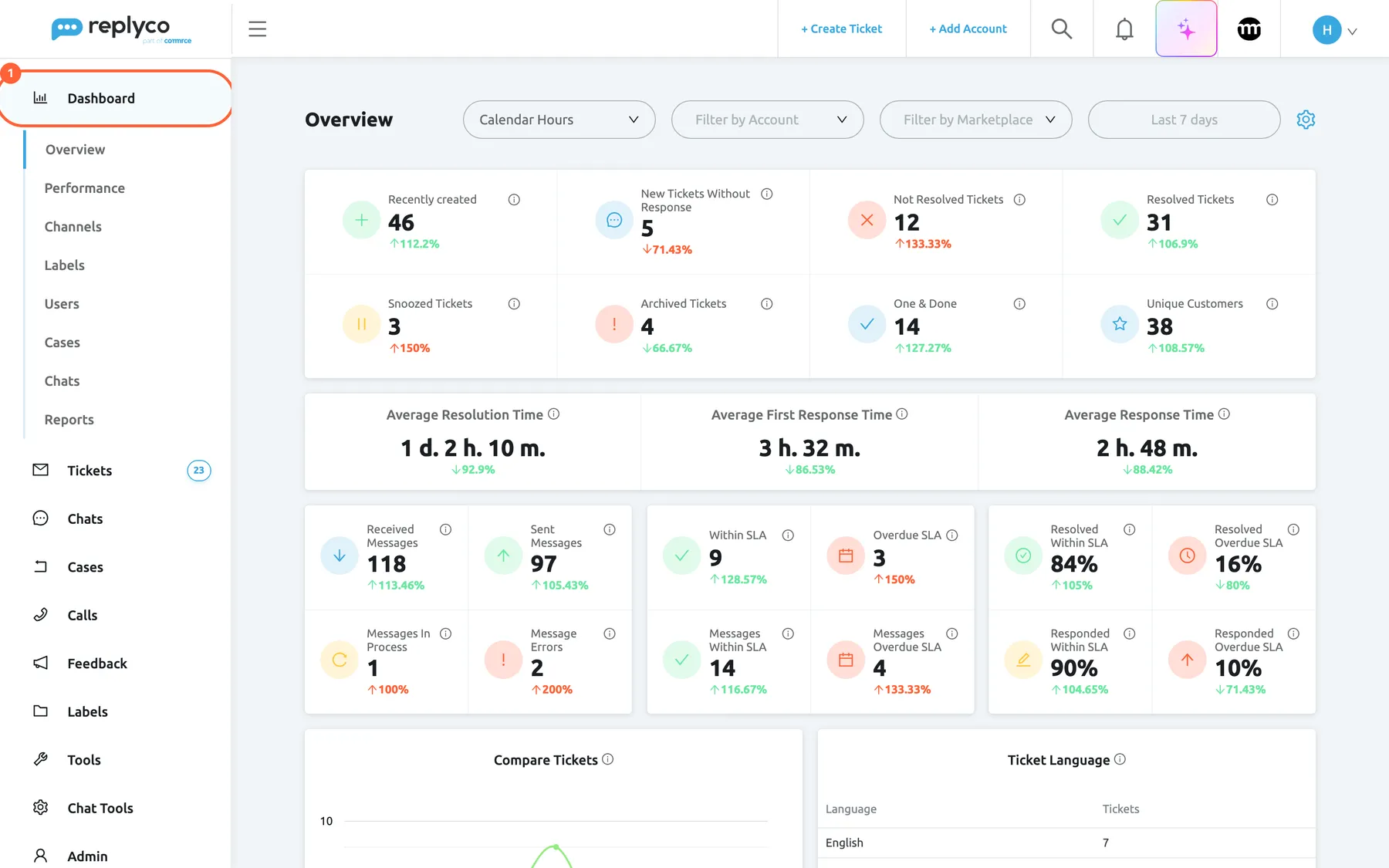Open Chat Tools in sidebar
Image resolution: width=1389 pixels, height=868 pixels.
pos(100,808)
